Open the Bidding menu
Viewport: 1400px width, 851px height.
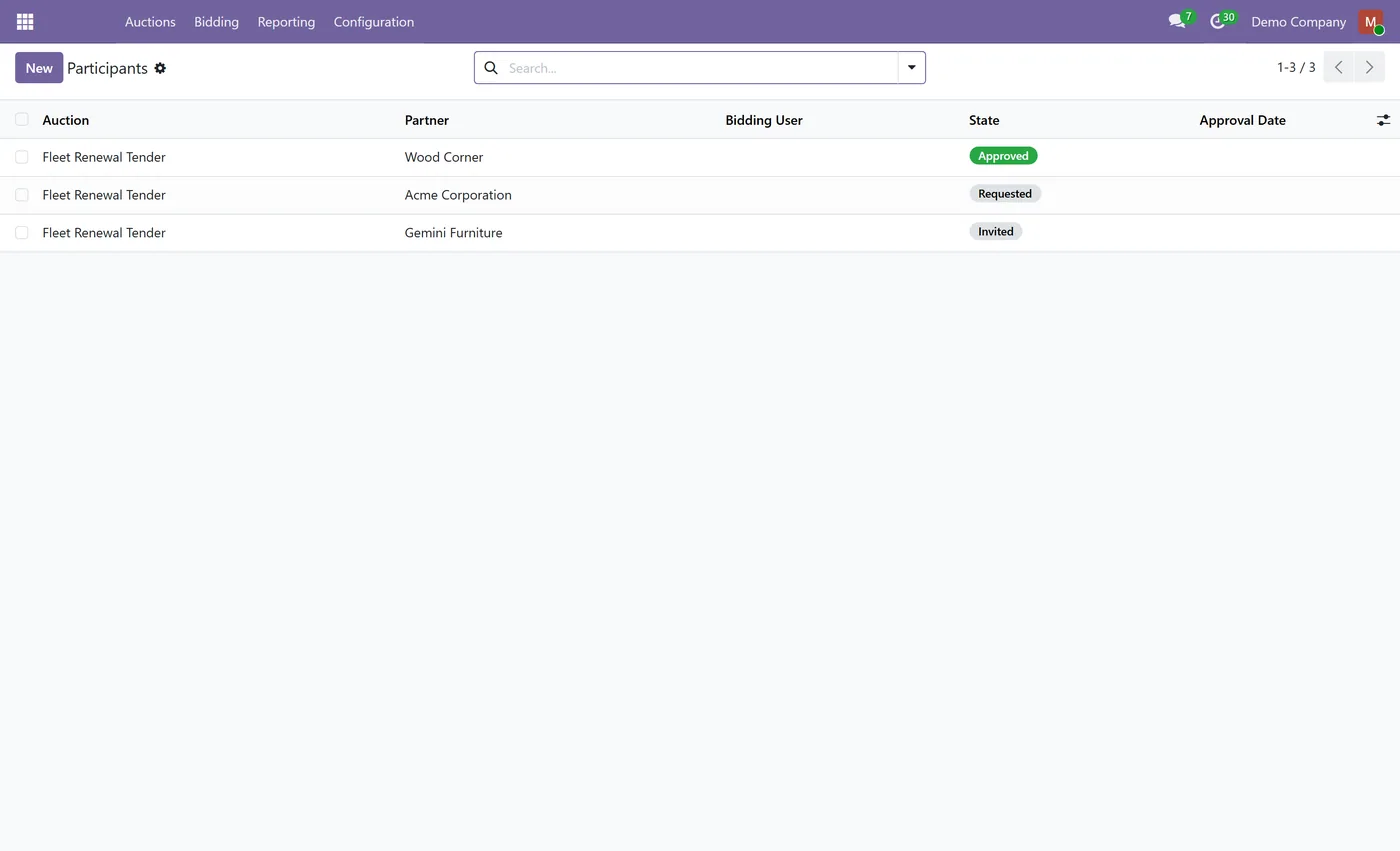coord(216,21)
